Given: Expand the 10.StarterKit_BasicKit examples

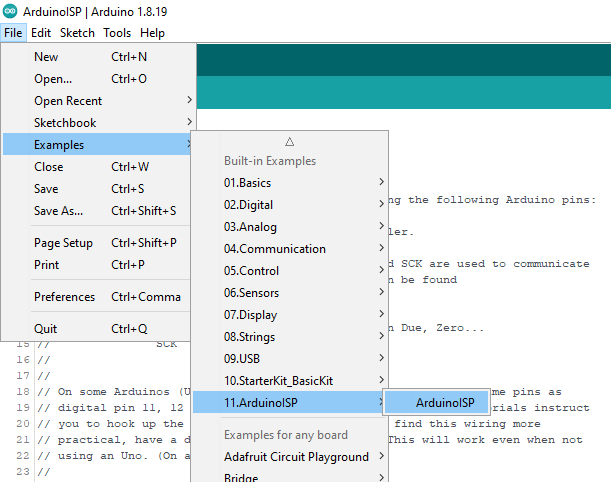Looking at the screenshot, I should pyautogui.click(x=290, y=381).
